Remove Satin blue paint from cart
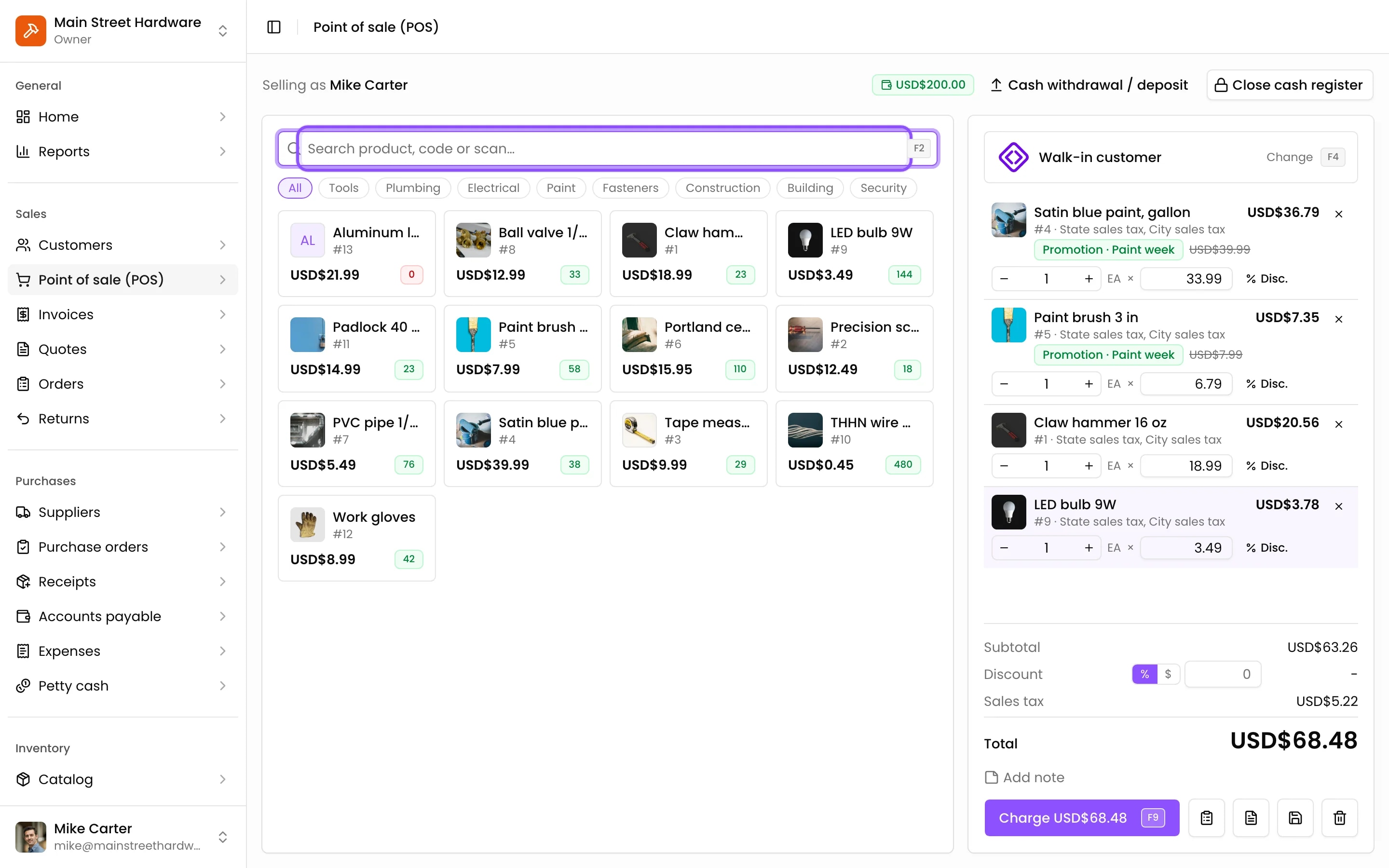 tap(1338, 214)
